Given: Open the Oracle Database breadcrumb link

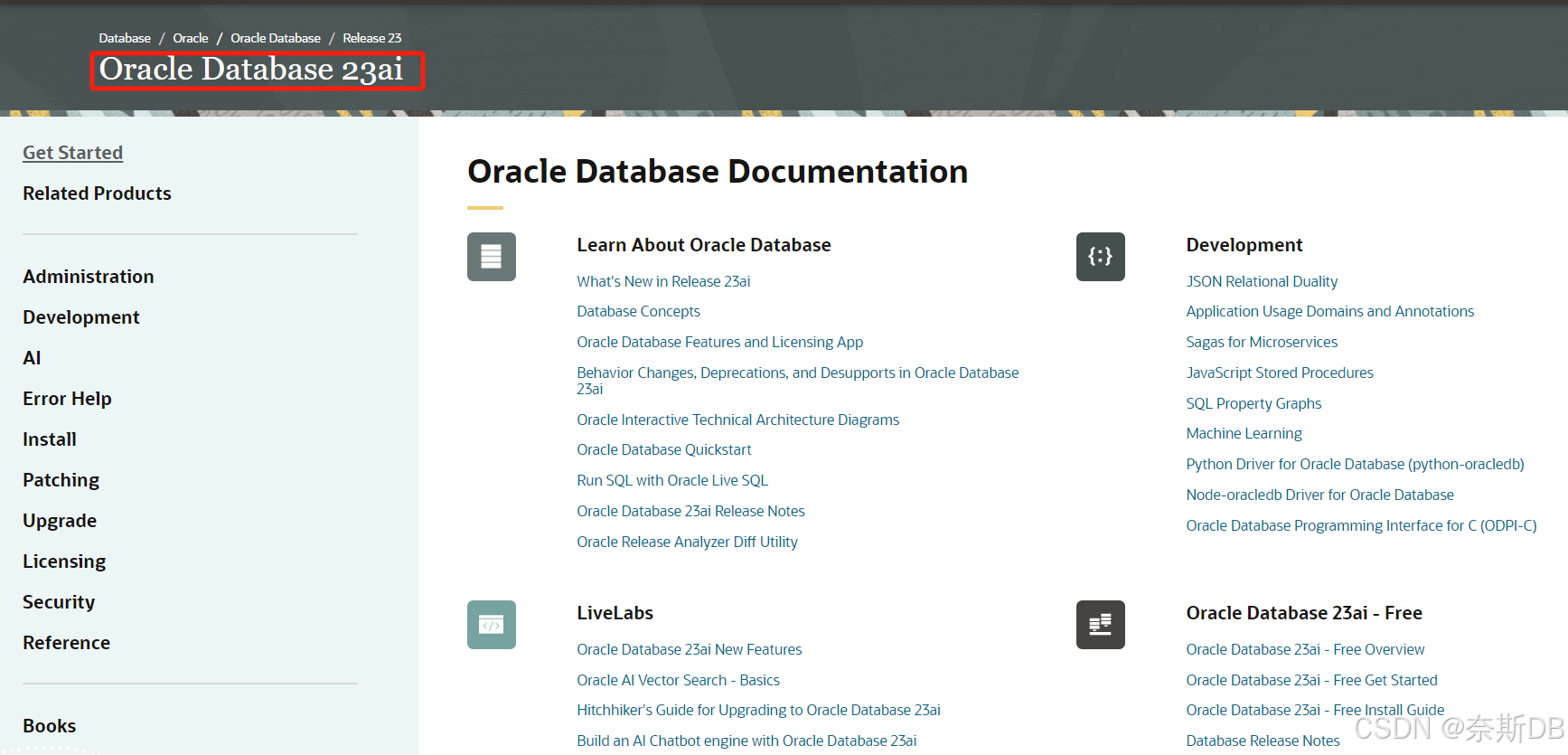Looking at the screenshot, I should pyautogui.click(x=276, y=38).
